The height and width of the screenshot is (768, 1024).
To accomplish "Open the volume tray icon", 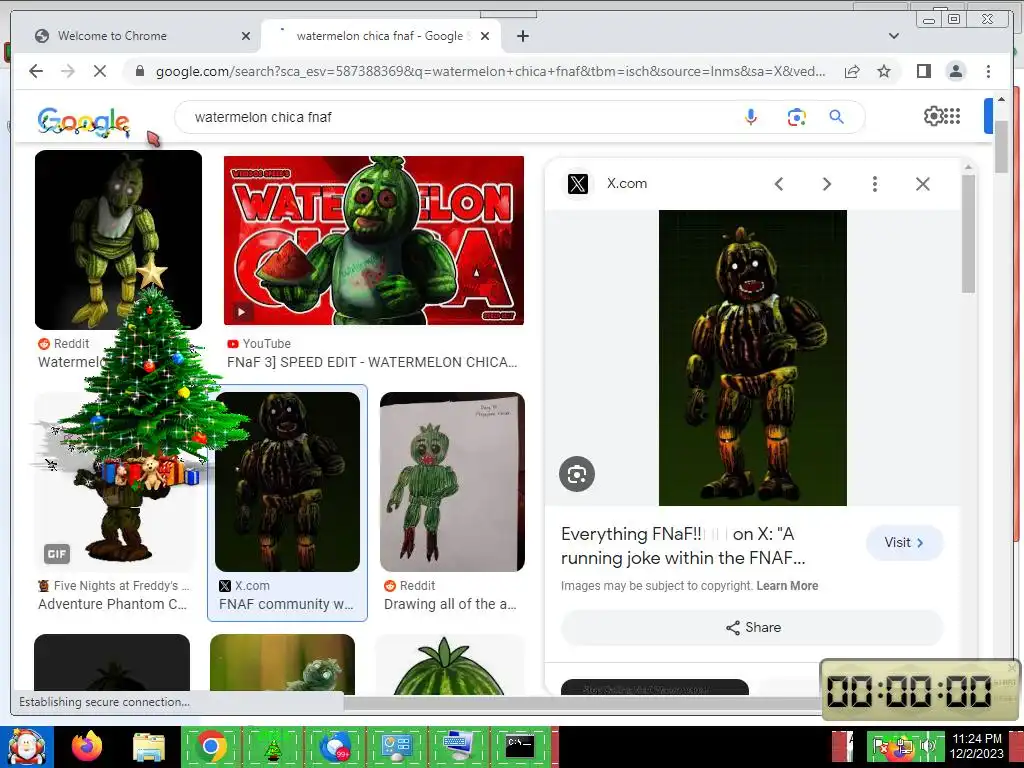I will pyautogui.click(x=928, y=746).
